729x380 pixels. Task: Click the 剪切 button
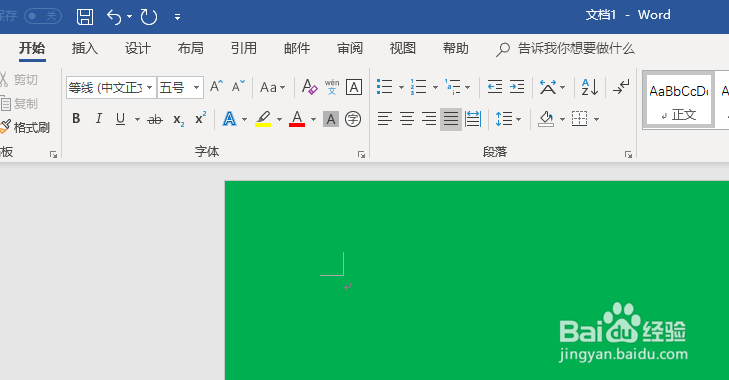[19, 80]
